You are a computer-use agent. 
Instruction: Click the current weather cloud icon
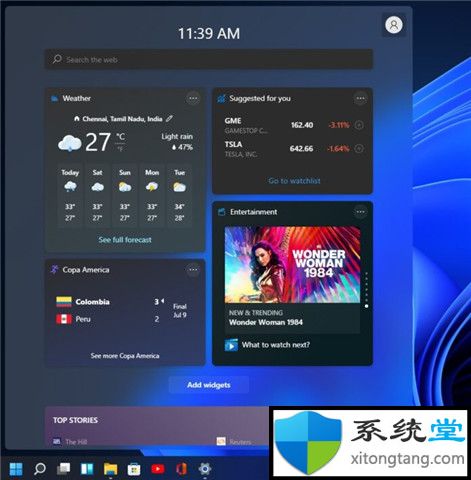tap(70, 143)
